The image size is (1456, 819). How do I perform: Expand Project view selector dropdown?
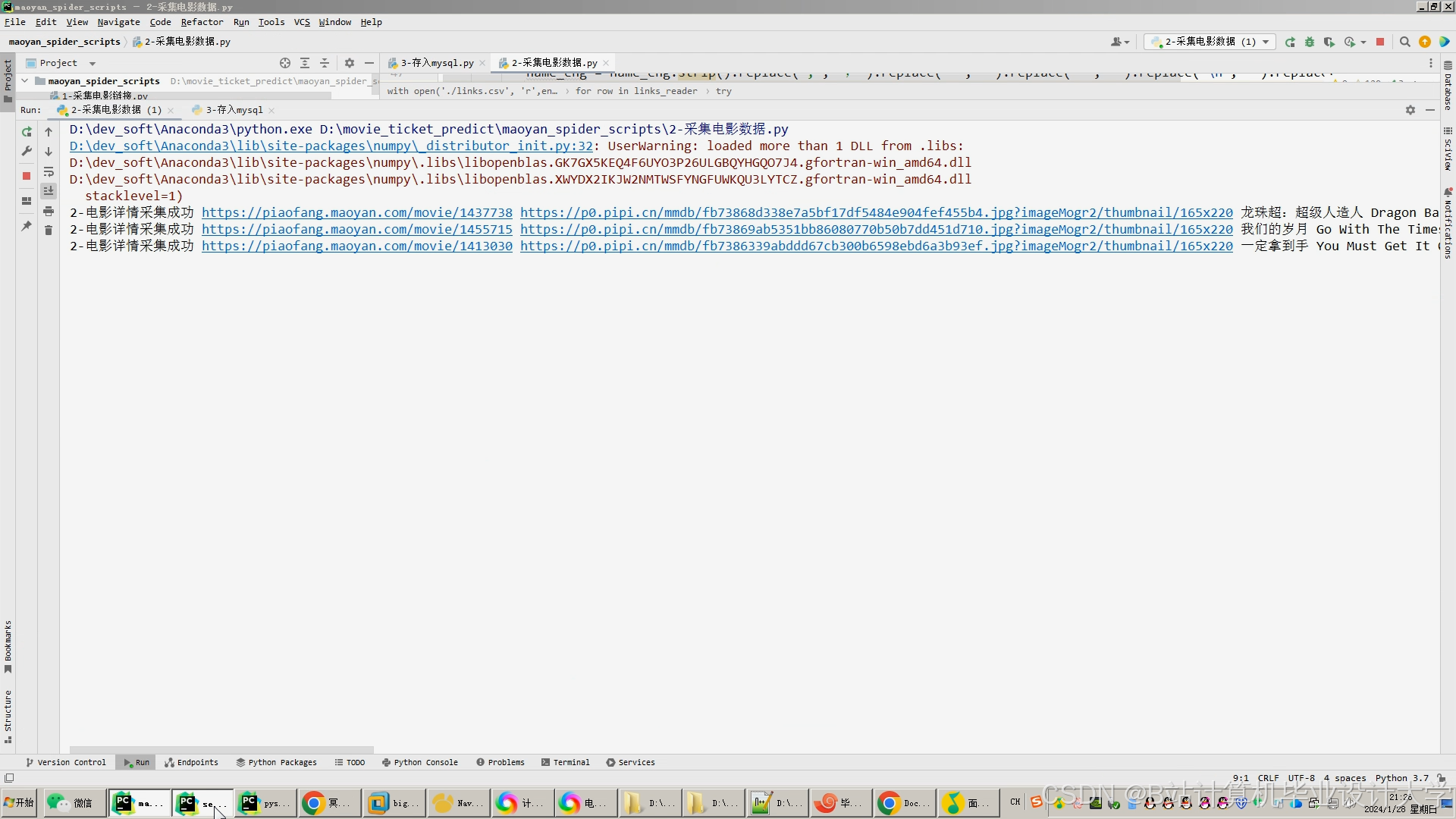(x=93, y=64)
